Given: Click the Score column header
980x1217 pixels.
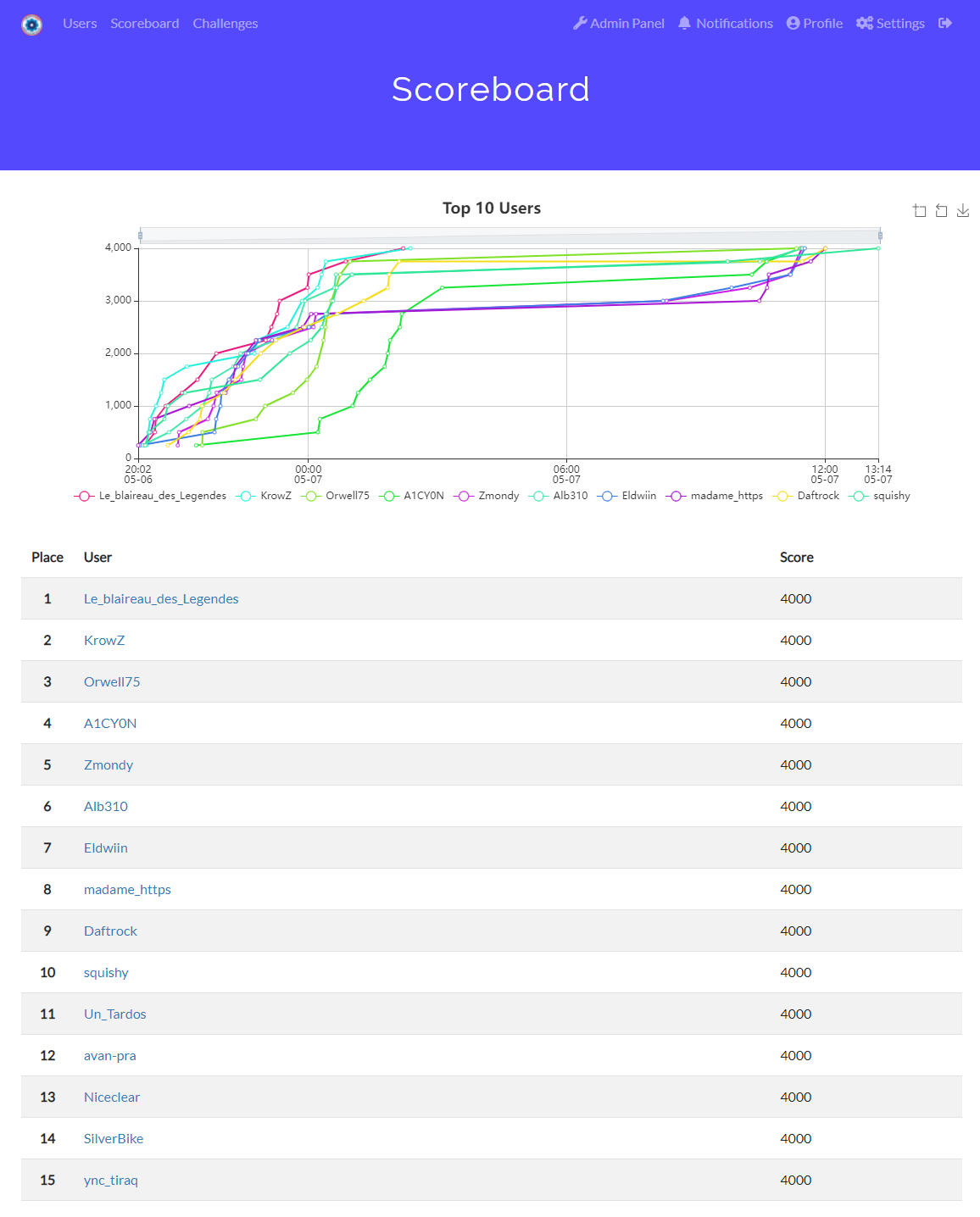Looking at the screenshot, I should [x=797, y=558].
